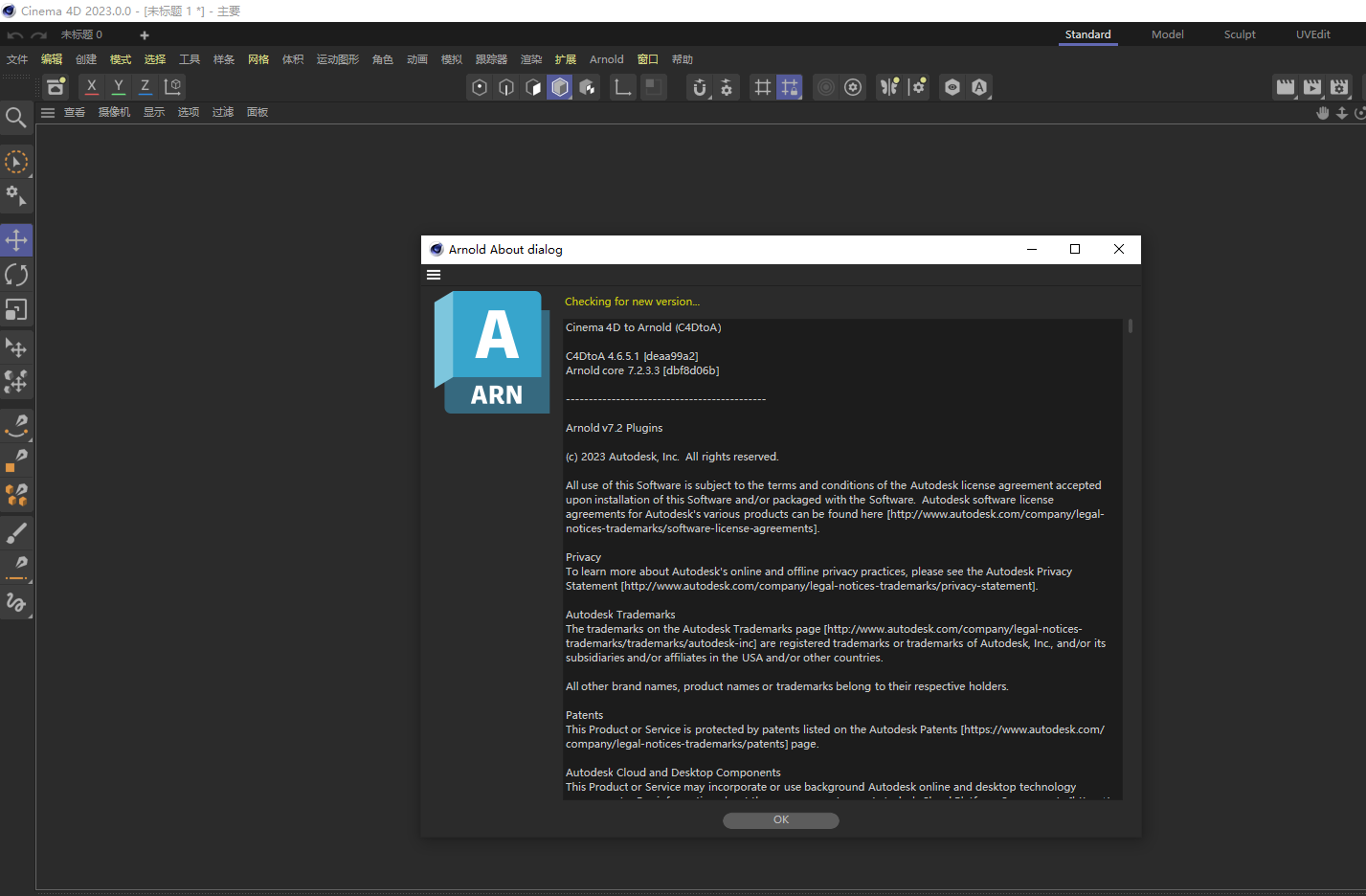Image resolution: width=1366 pixels, height=896 pixels.
Task: Switch to Points mode
Action: [x=480, y=87]
